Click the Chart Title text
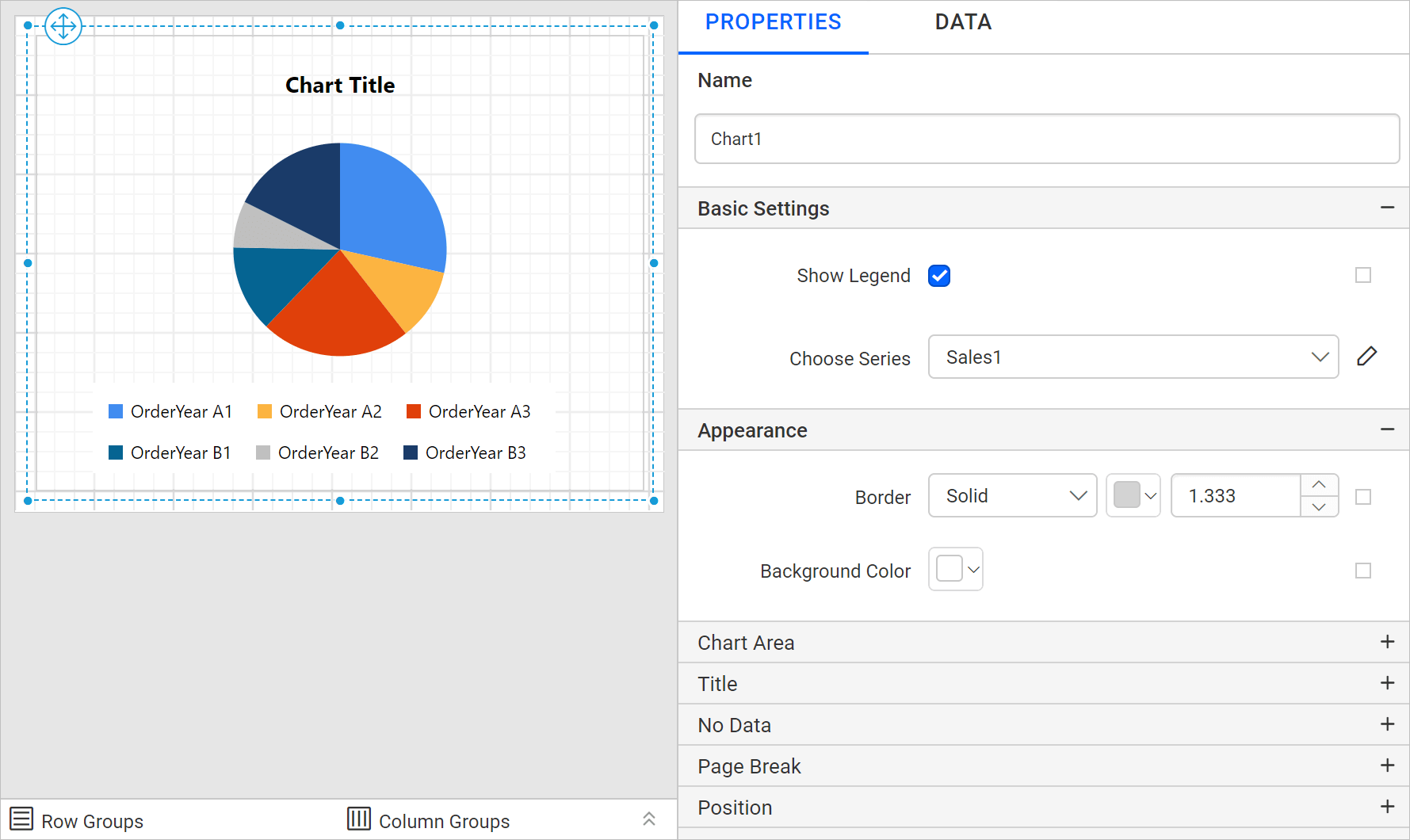This screenshot has width=1410, height=840. (340, 86)
